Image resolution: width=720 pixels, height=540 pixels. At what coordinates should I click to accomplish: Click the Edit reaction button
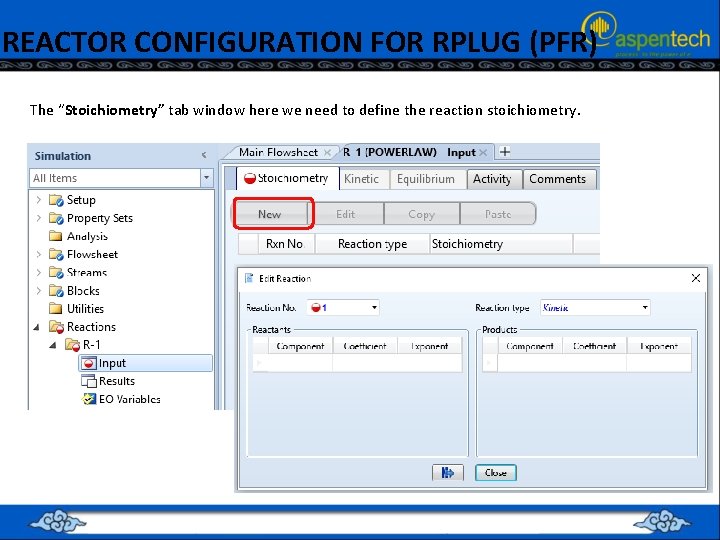[x=346, y=214]
